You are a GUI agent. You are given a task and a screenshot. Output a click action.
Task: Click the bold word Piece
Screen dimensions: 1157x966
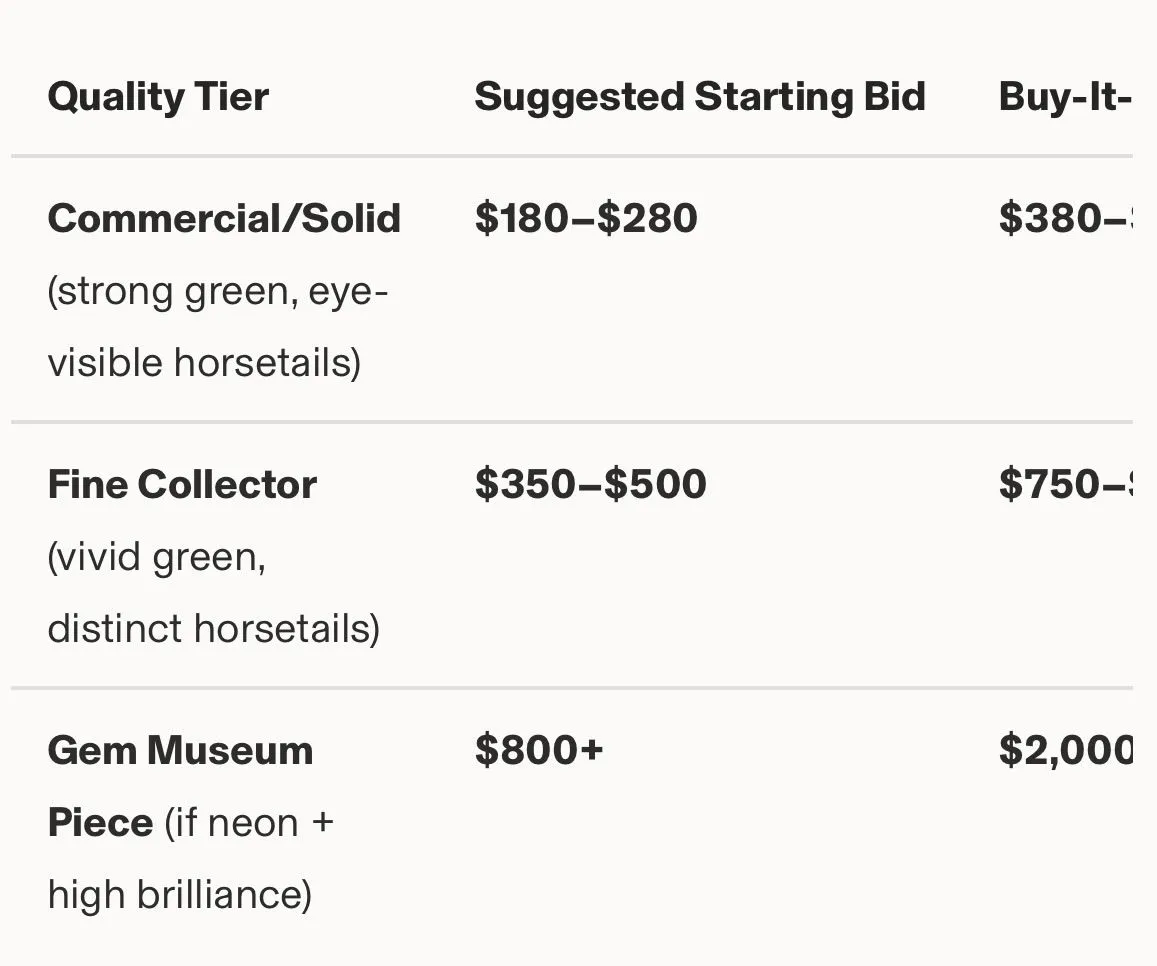[100, 822]
